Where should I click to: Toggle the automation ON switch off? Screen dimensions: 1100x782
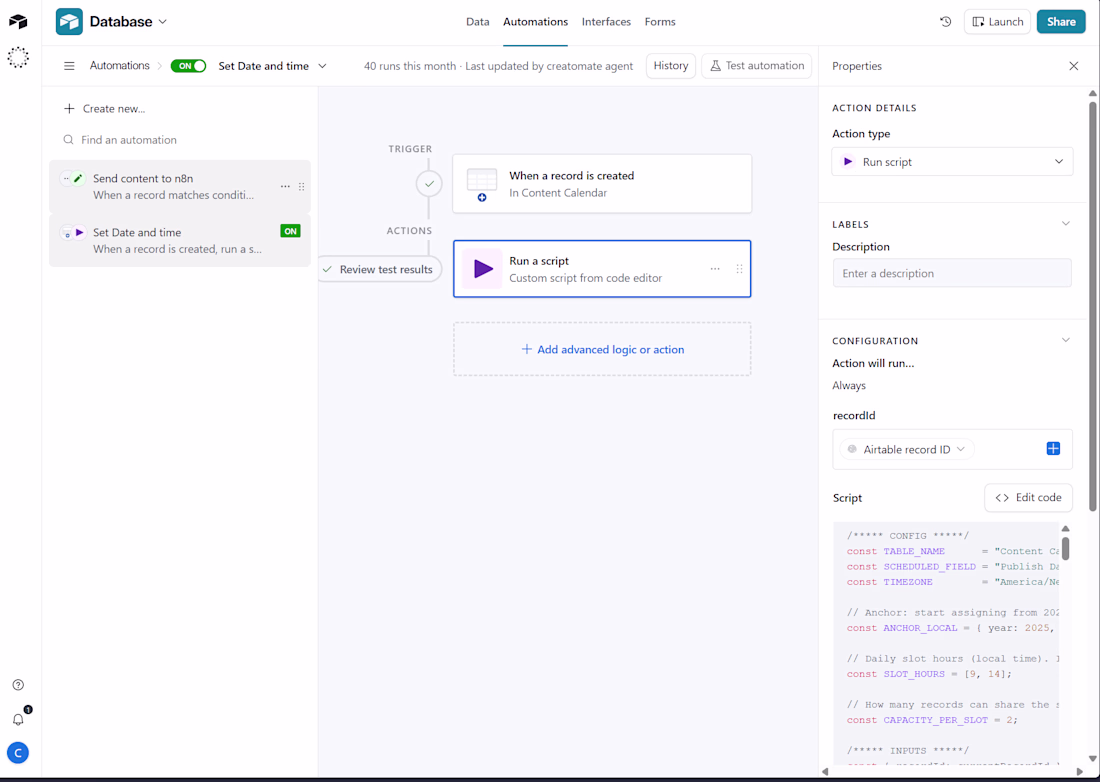[188, 66]
